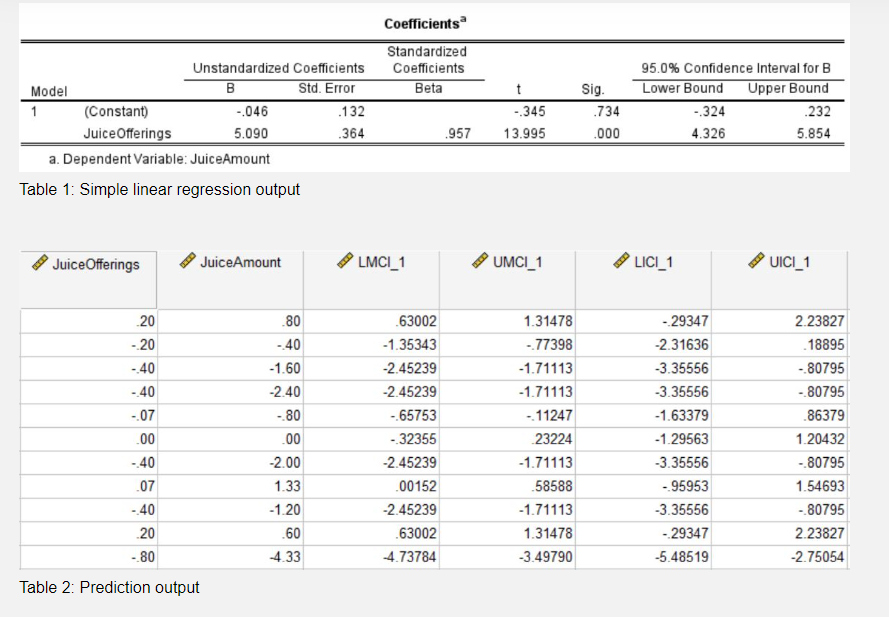Click the JuiceOfferings row label in Coefficients
This screenshot has height=617, width=889.
coord(127,133)
